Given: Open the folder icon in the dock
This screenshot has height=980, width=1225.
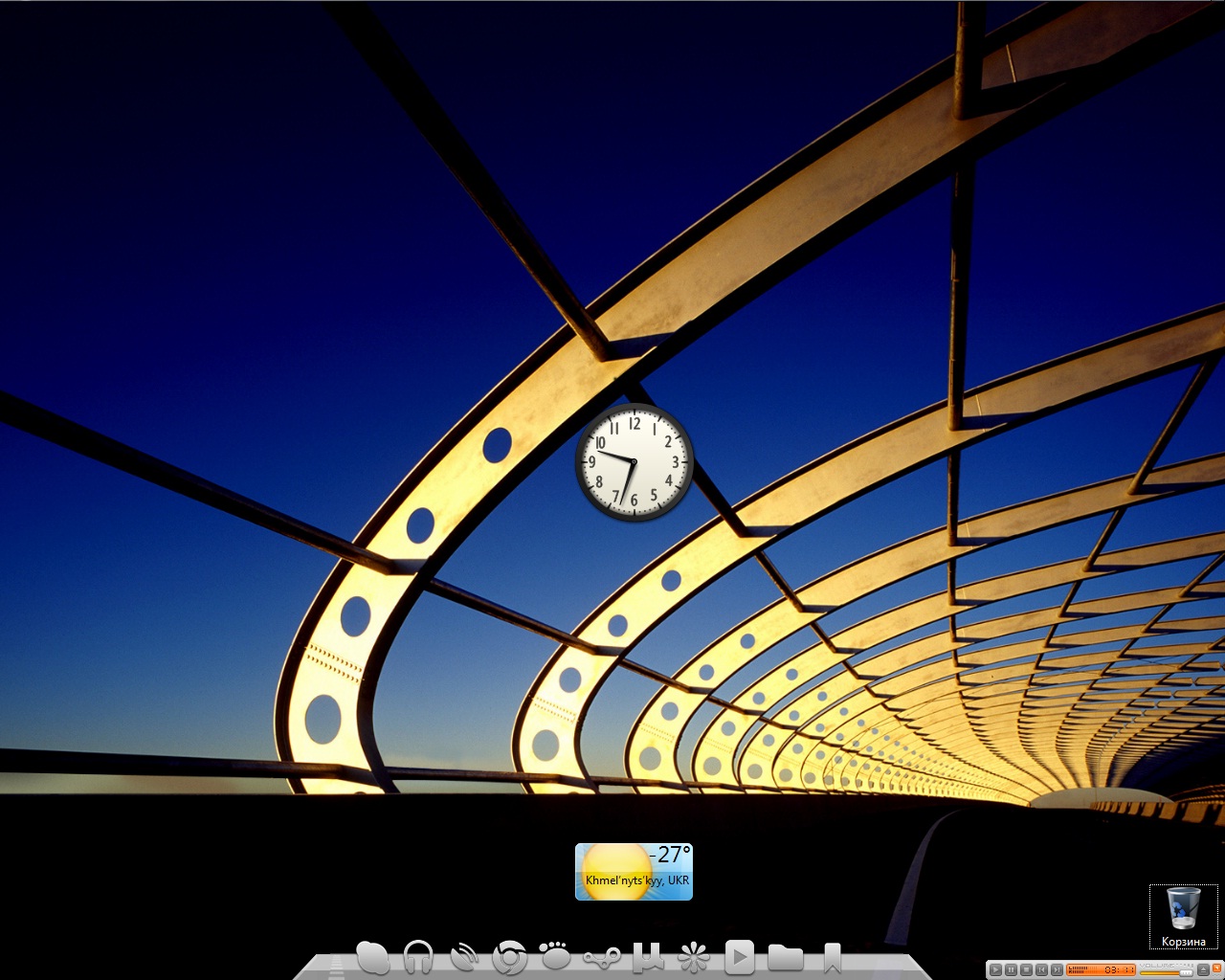Looking at the screenshot, I should pyautogui.click(x=785, y=957).
